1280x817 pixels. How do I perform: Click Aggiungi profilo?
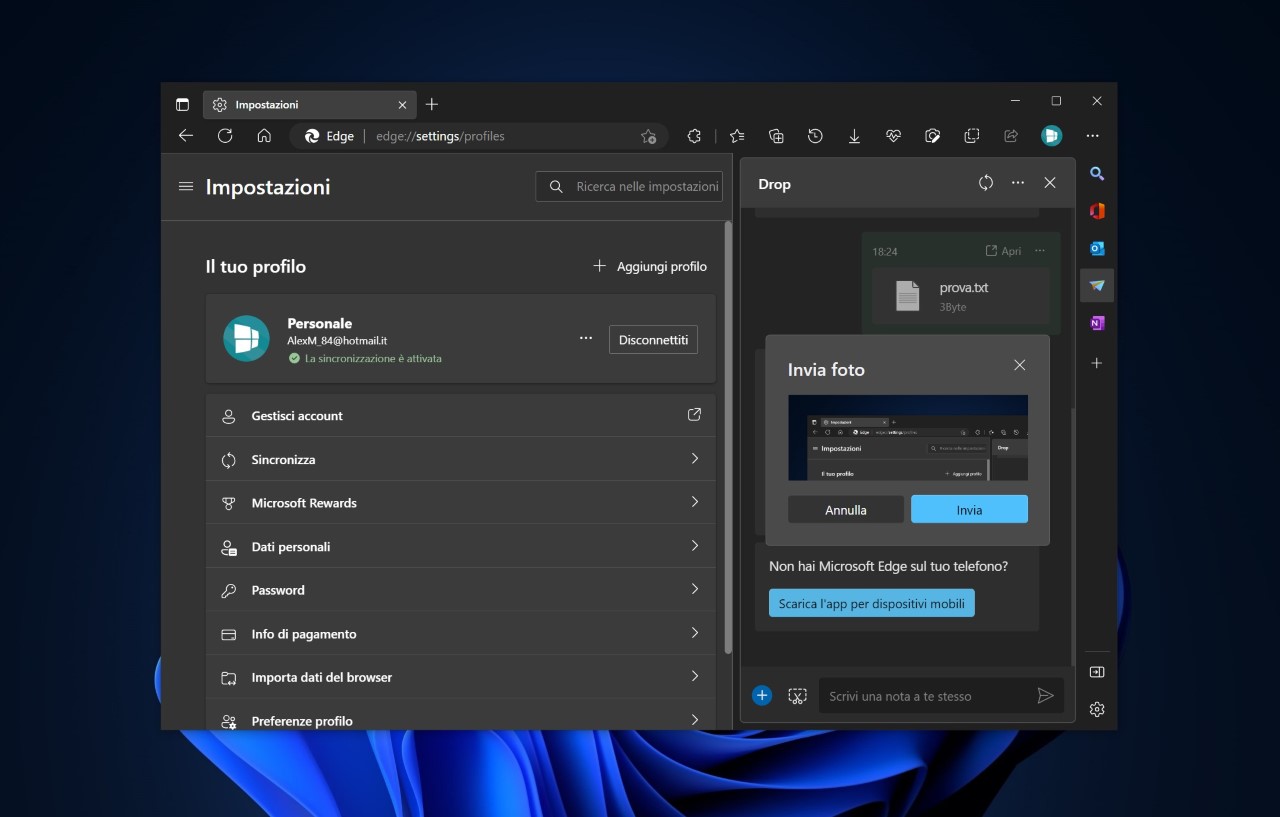point(650,266)
